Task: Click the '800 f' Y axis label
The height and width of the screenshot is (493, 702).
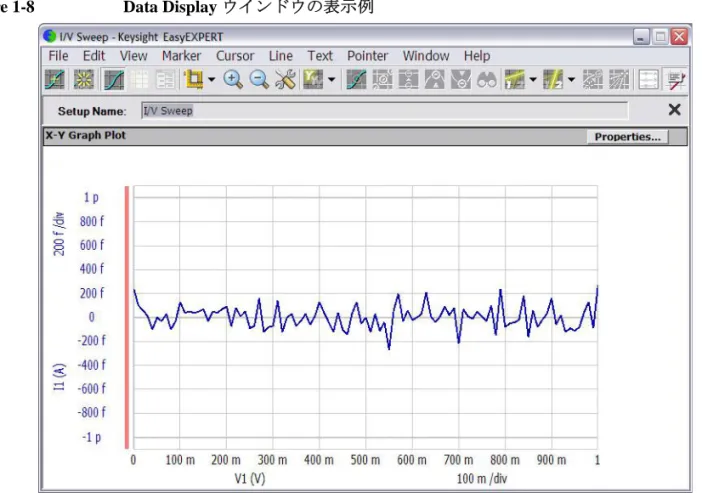Action: pyautogui.click(x=92, y=221)
